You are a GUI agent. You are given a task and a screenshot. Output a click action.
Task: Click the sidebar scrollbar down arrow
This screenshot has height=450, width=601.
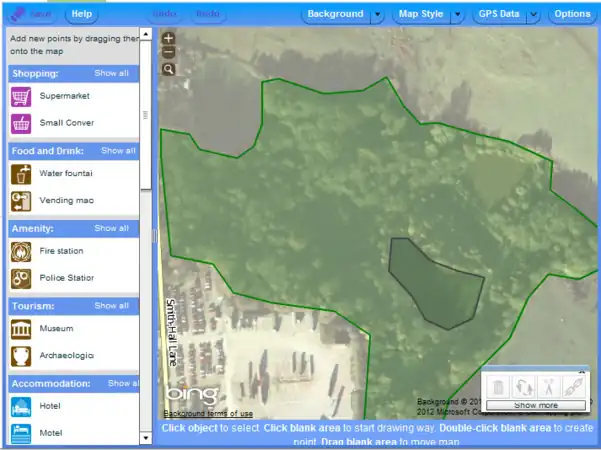coord(146,439)
